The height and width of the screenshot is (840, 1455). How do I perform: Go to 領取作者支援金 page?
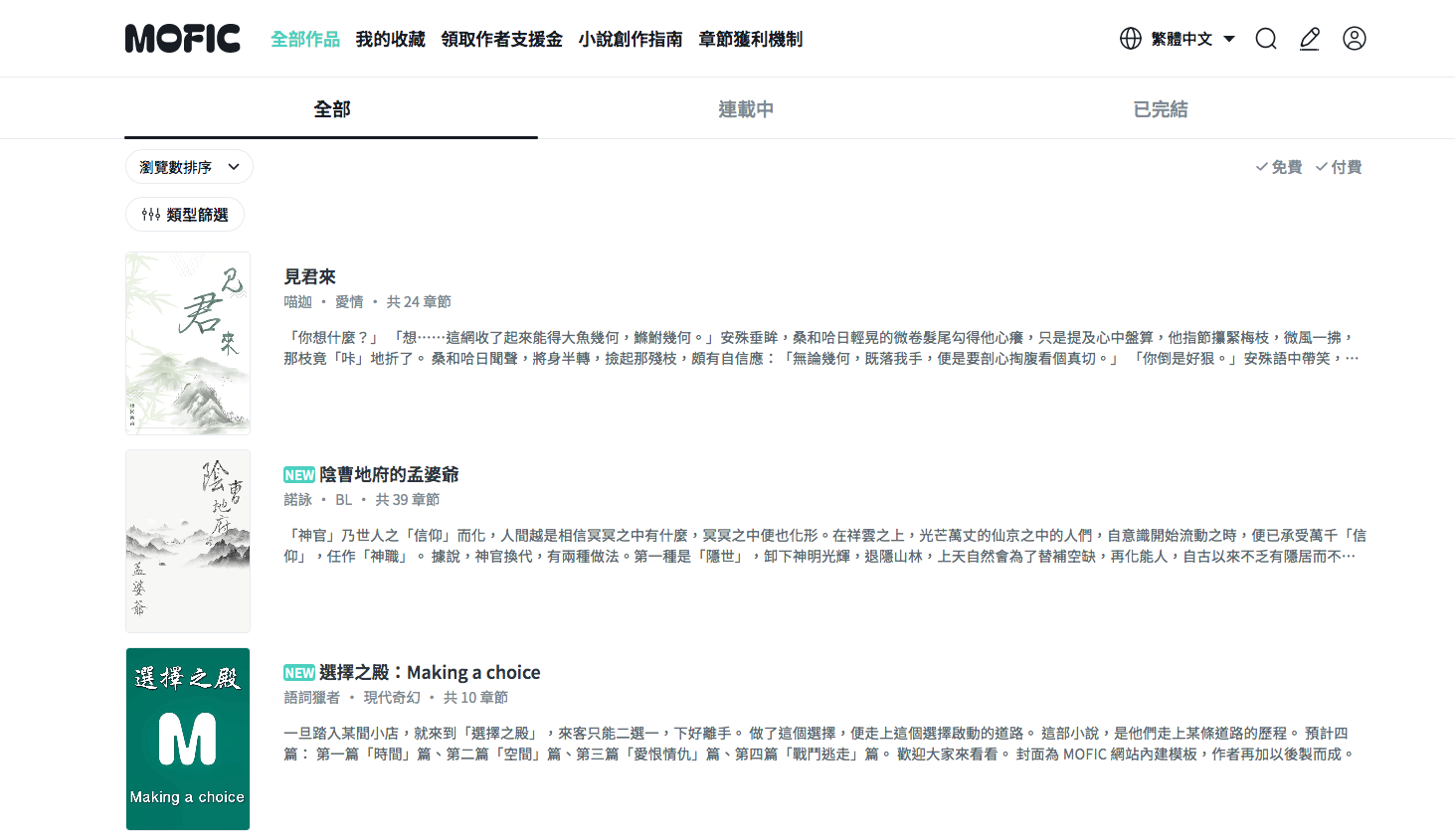(x=502, y=39)
